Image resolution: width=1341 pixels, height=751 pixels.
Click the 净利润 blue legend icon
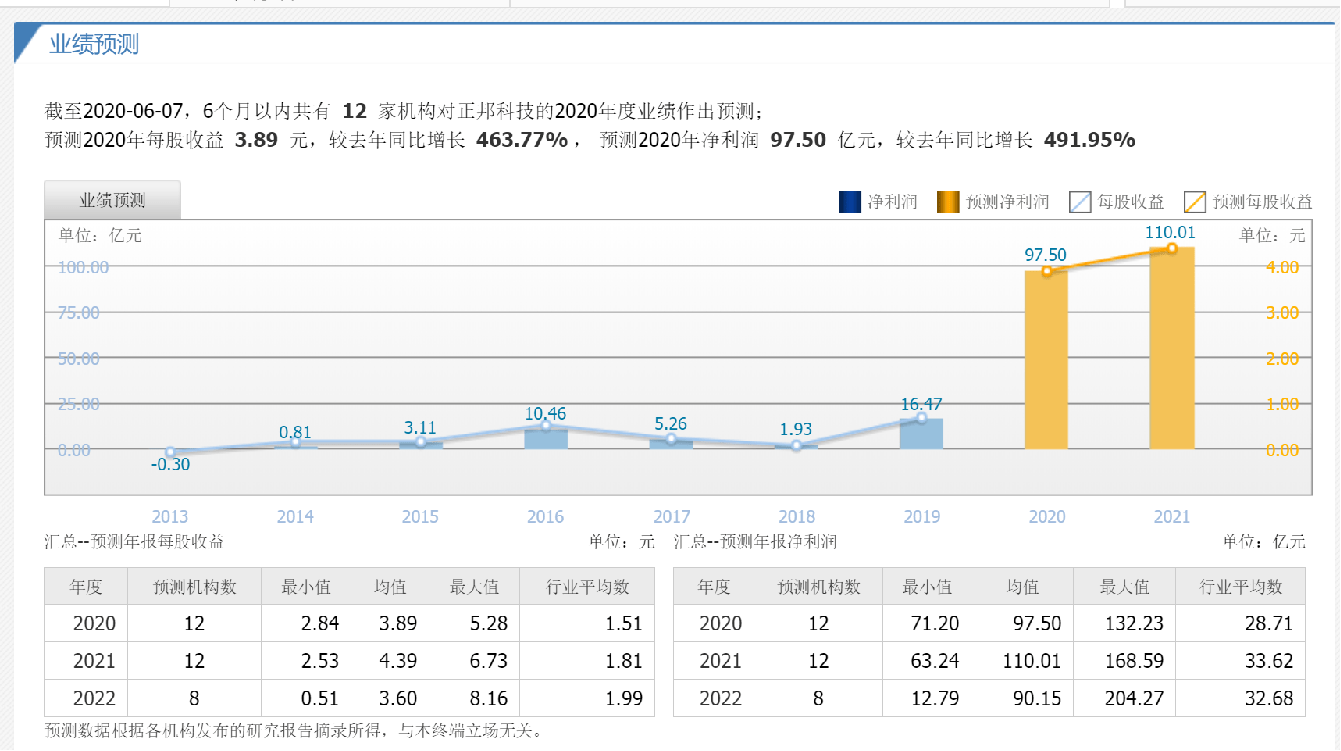pos(850,202)
